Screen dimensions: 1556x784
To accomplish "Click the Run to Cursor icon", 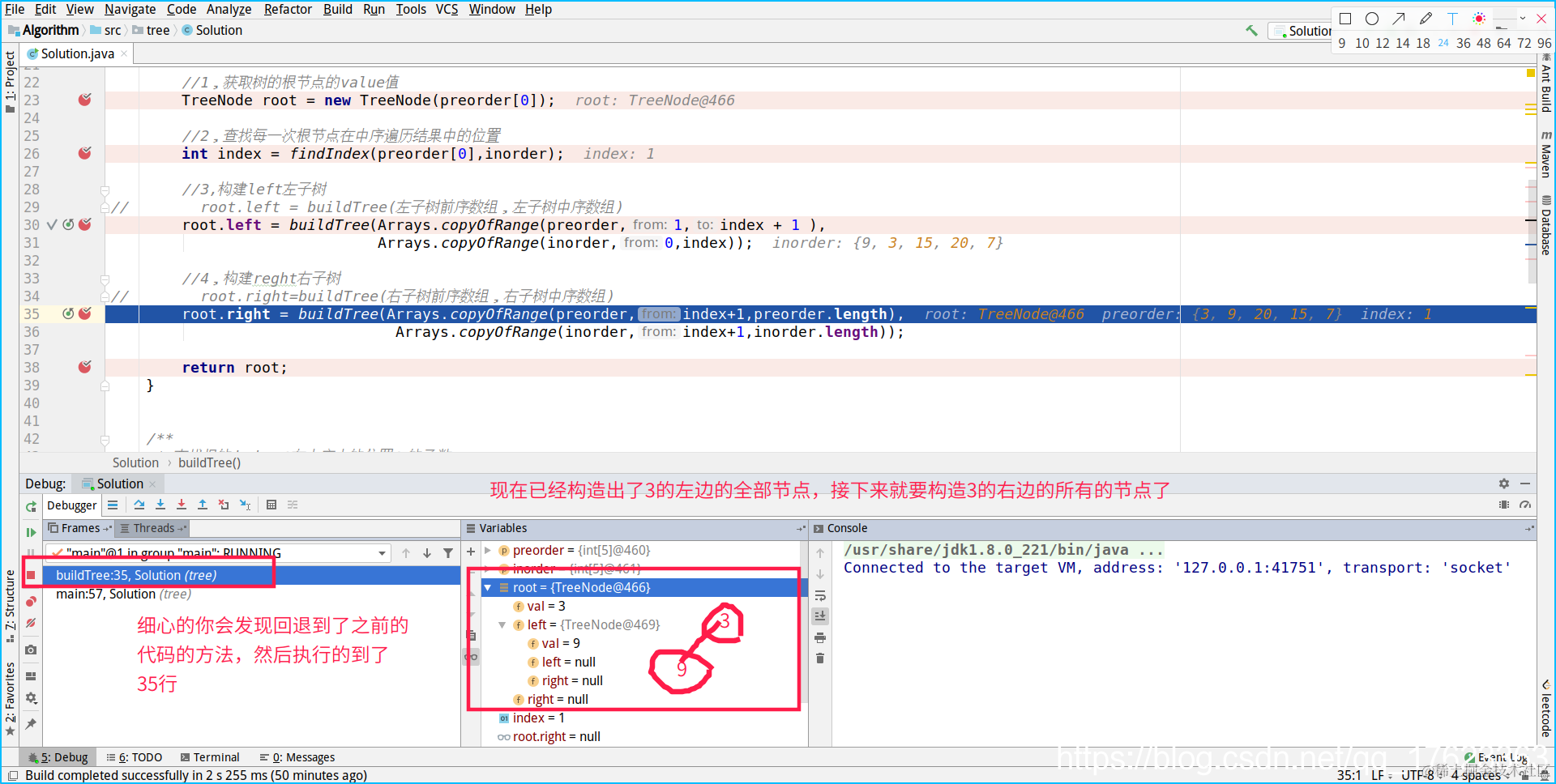I will [245, 505].
